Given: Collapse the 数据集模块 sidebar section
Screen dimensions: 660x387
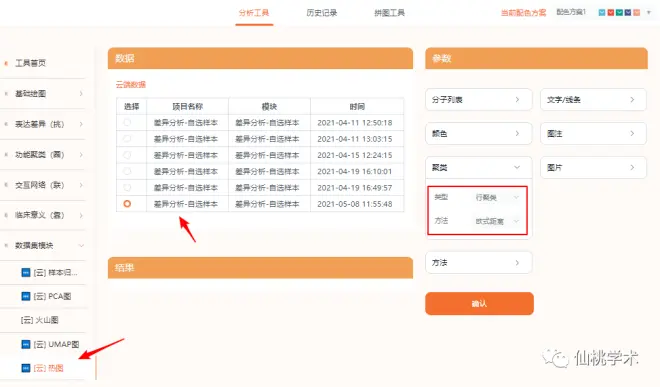Looking at the screenshot, I should pos(81,246).
